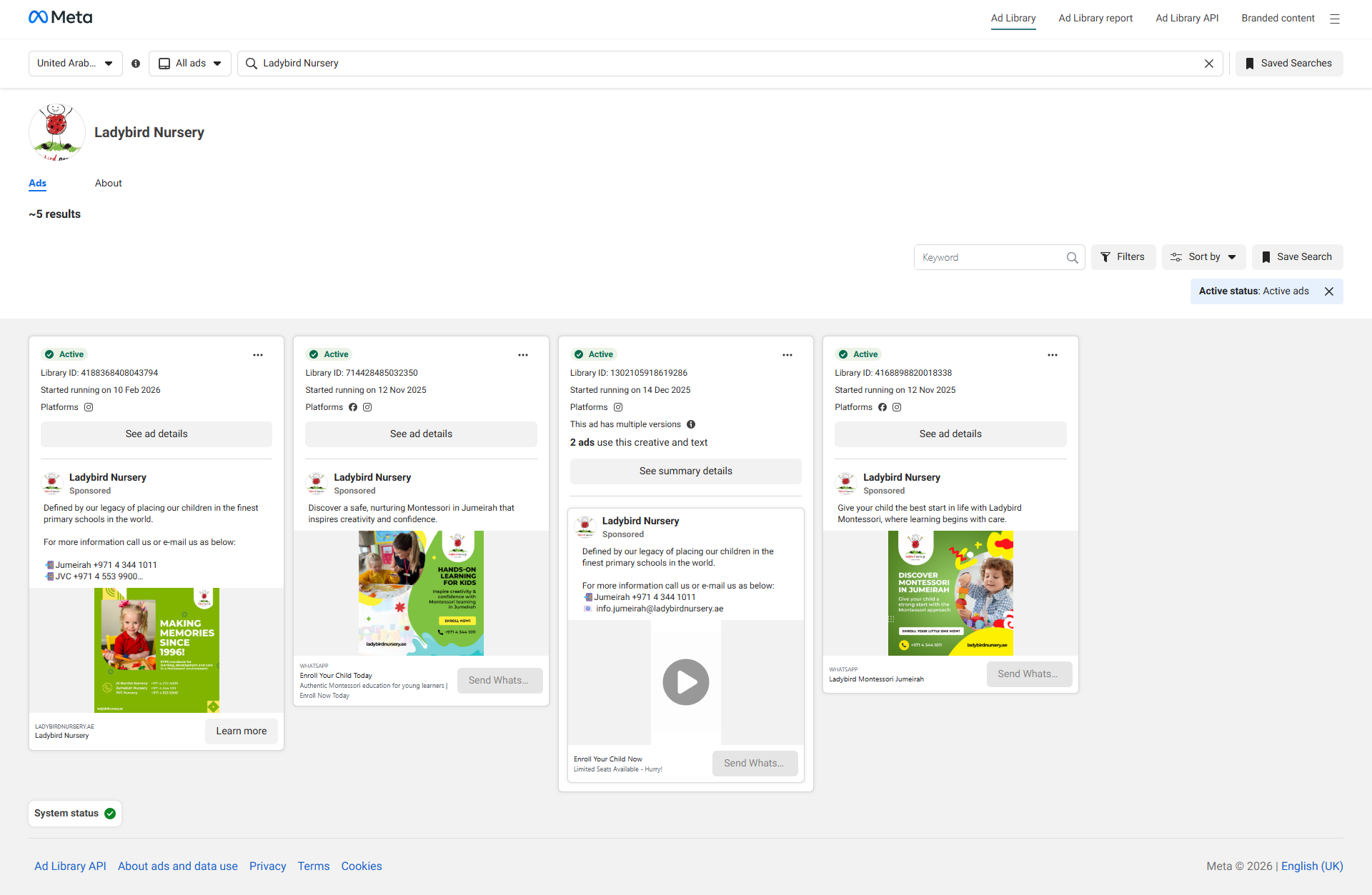Viewport: 1372px width, 895px height.
Task: Click the Ladybird Nursery page heading
Action: [x=149, y=133]
